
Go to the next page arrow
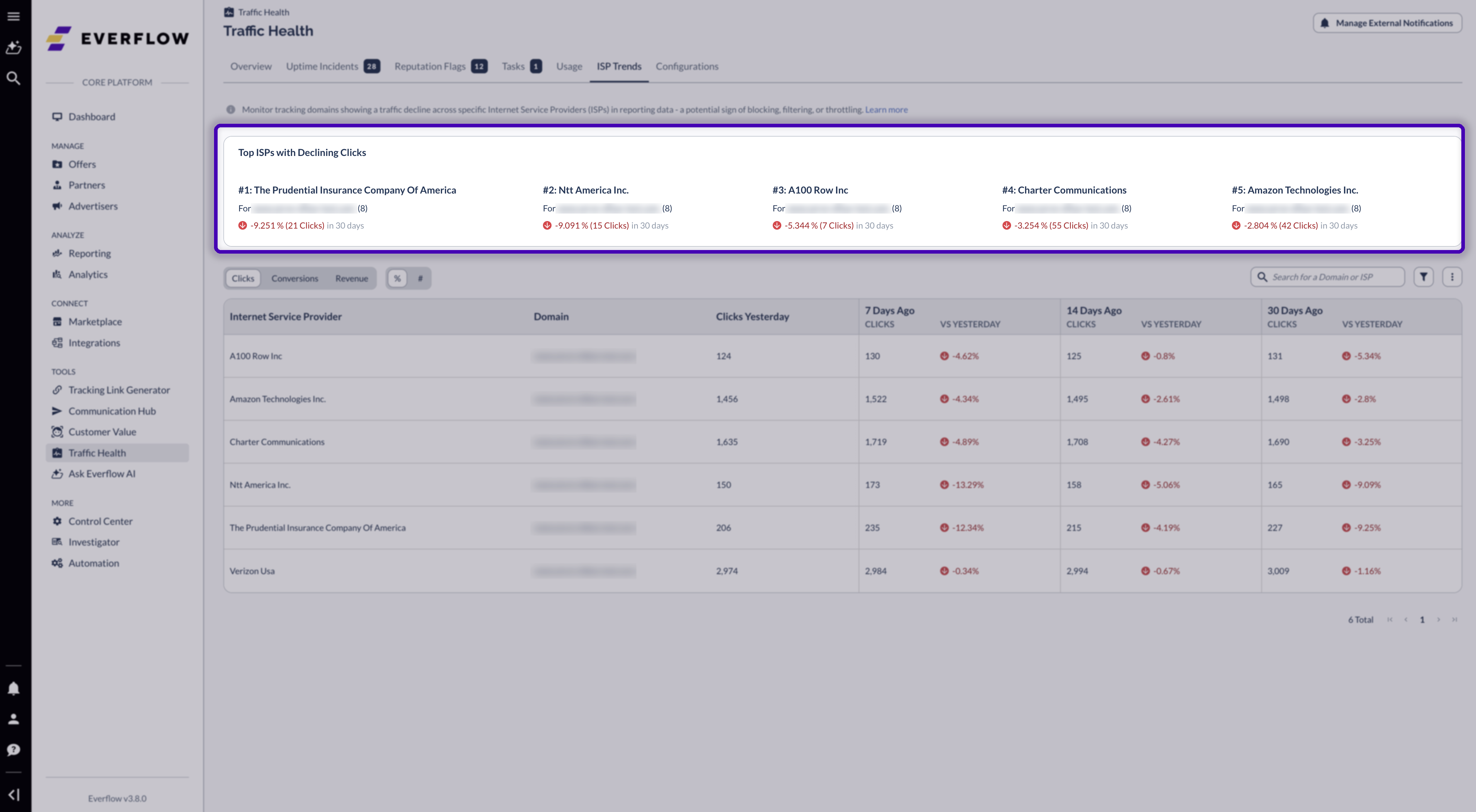click(1438, 620)
